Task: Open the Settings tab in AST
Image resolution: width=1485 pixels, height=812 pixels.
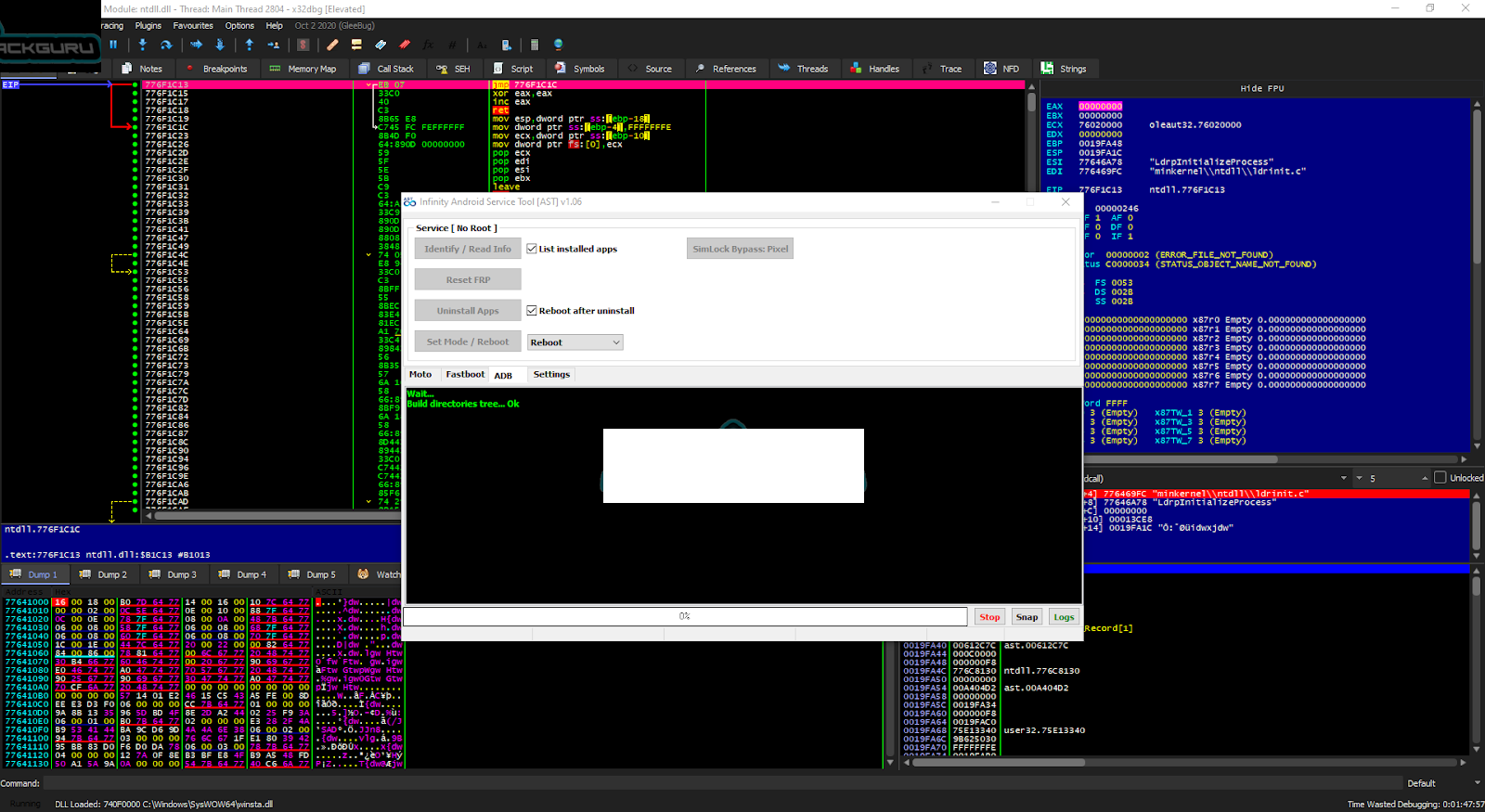Action: tap(552, 374)
